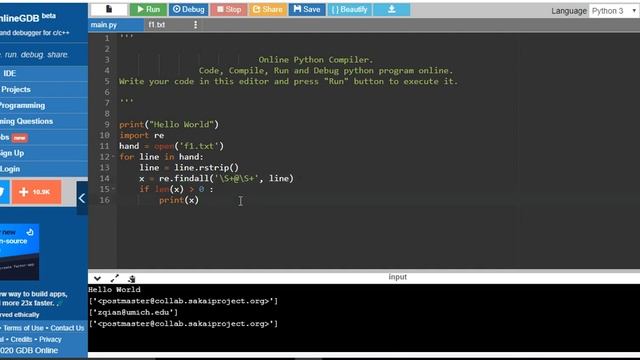This screenshot has height=360, width=640.
Task: Click the new file icon button
Action: tap(109, 9)
